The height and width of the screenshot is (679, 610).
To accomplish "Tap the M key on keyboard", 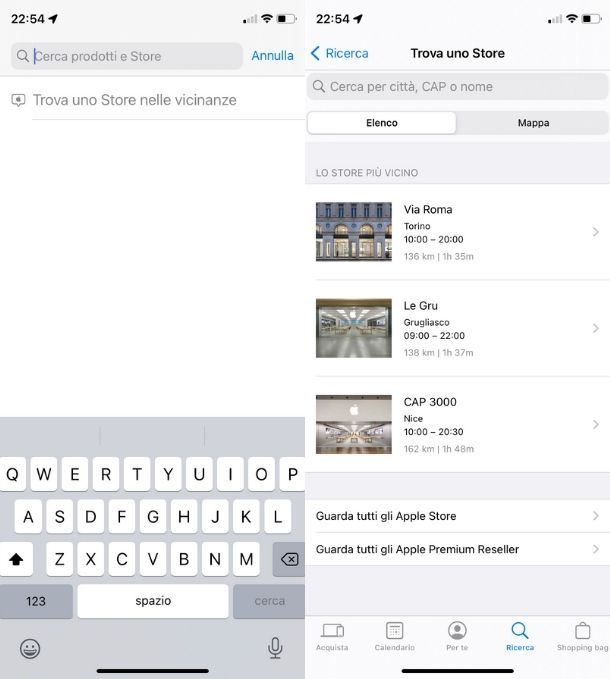I will coord(246,559).
